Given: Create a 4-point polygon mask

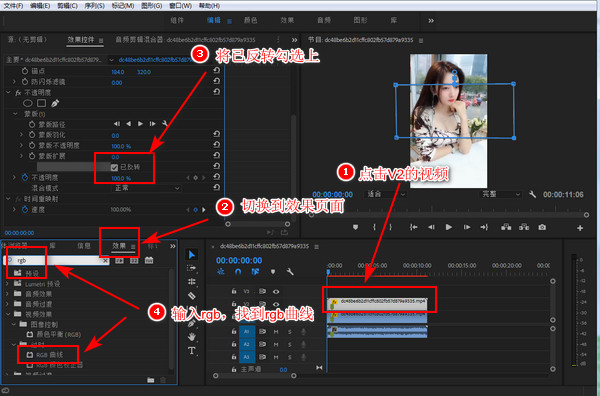Looking at the screenshot, I should tap(41, 103).
